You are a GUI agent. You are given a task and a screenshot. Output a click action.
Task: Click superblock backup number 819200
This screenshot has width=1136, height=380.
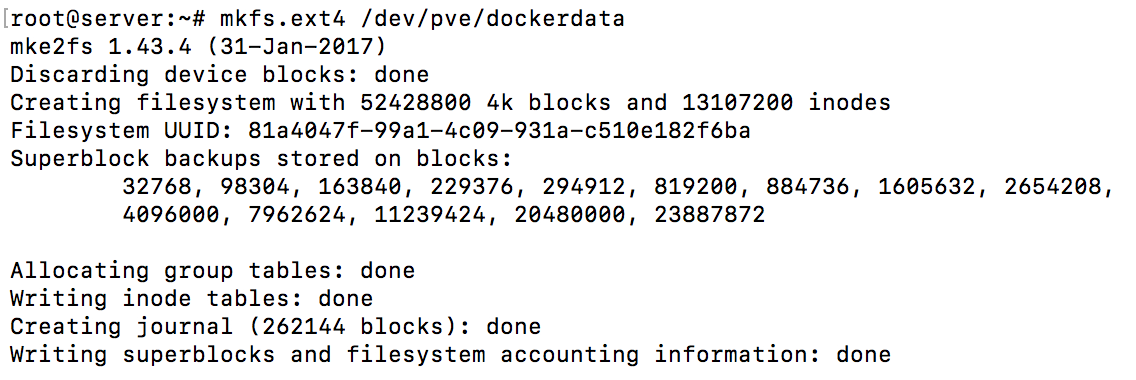[696, 187]
